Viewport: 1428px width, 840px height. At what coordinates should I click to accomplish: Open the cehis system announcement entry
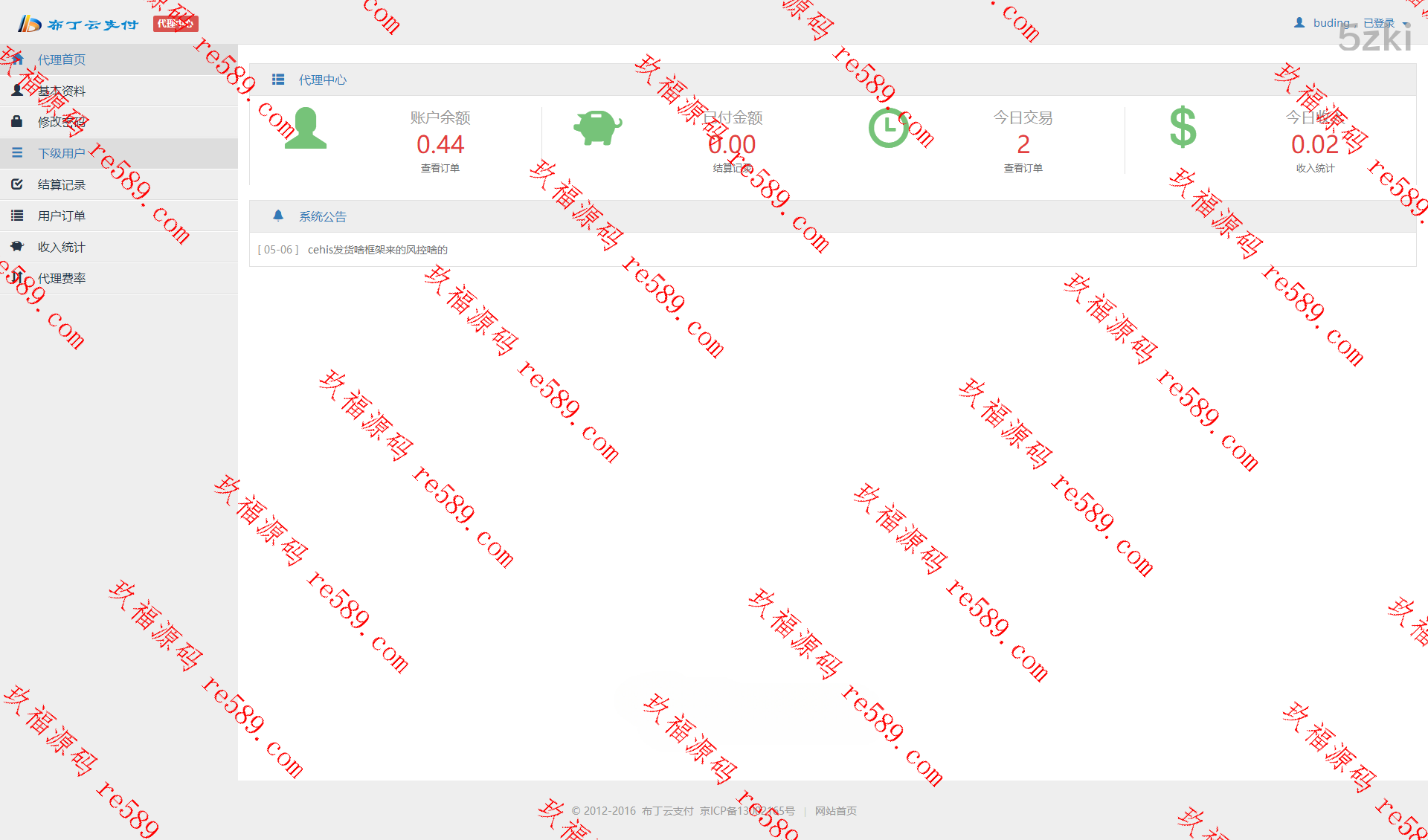tap(377, 250)
